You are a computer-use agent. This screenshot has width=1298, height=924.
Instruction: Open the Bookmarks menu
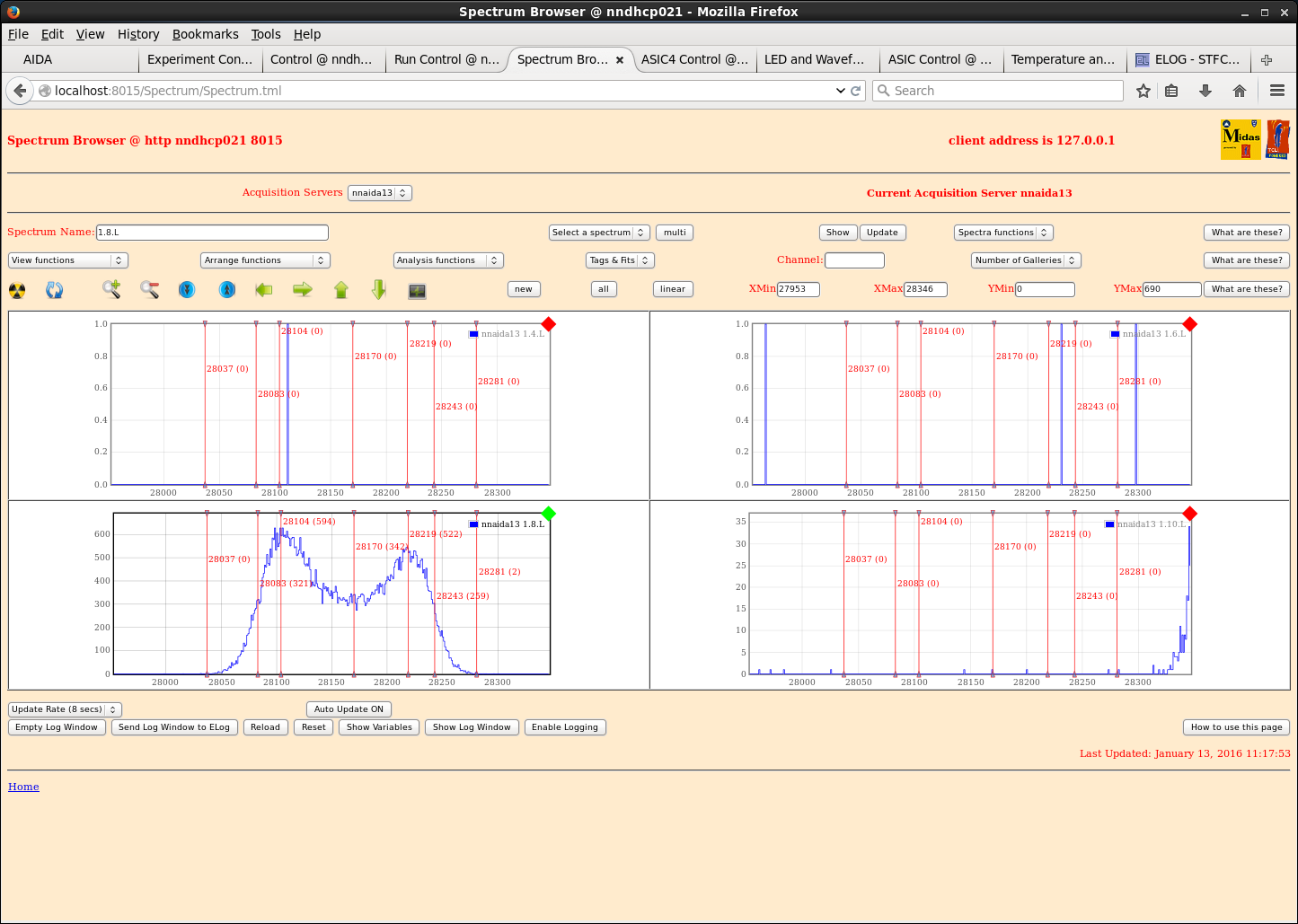206,34
